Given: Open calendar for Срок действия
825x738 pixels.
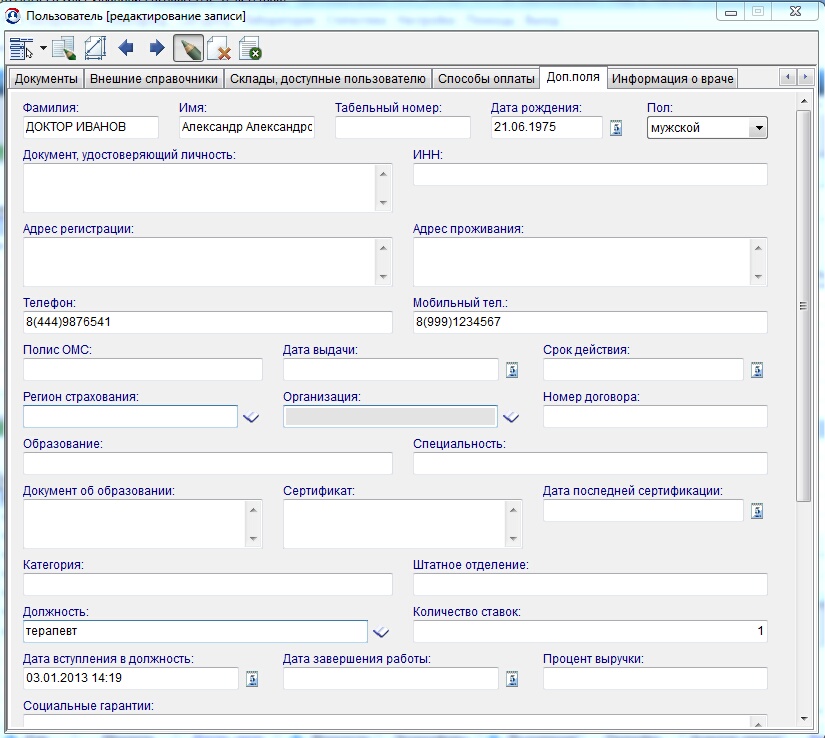Looking at the screenshot, I should tap(757, 370).
